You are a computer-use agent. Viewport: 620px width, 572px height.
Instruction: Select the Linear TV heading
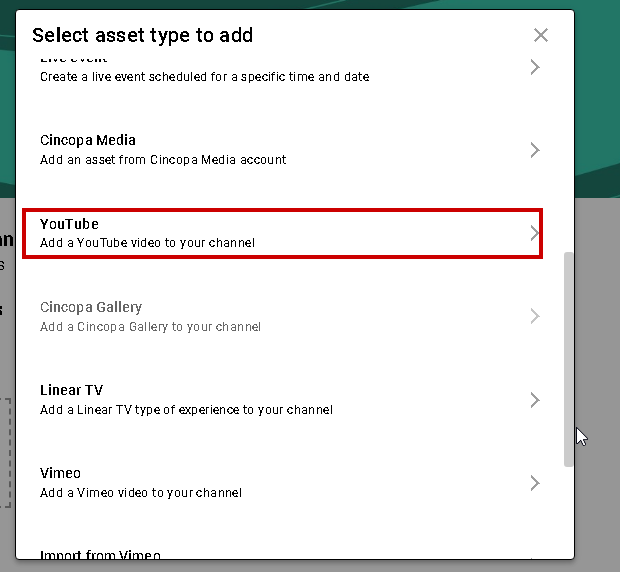pyautogui.click(x=71, y=391)
